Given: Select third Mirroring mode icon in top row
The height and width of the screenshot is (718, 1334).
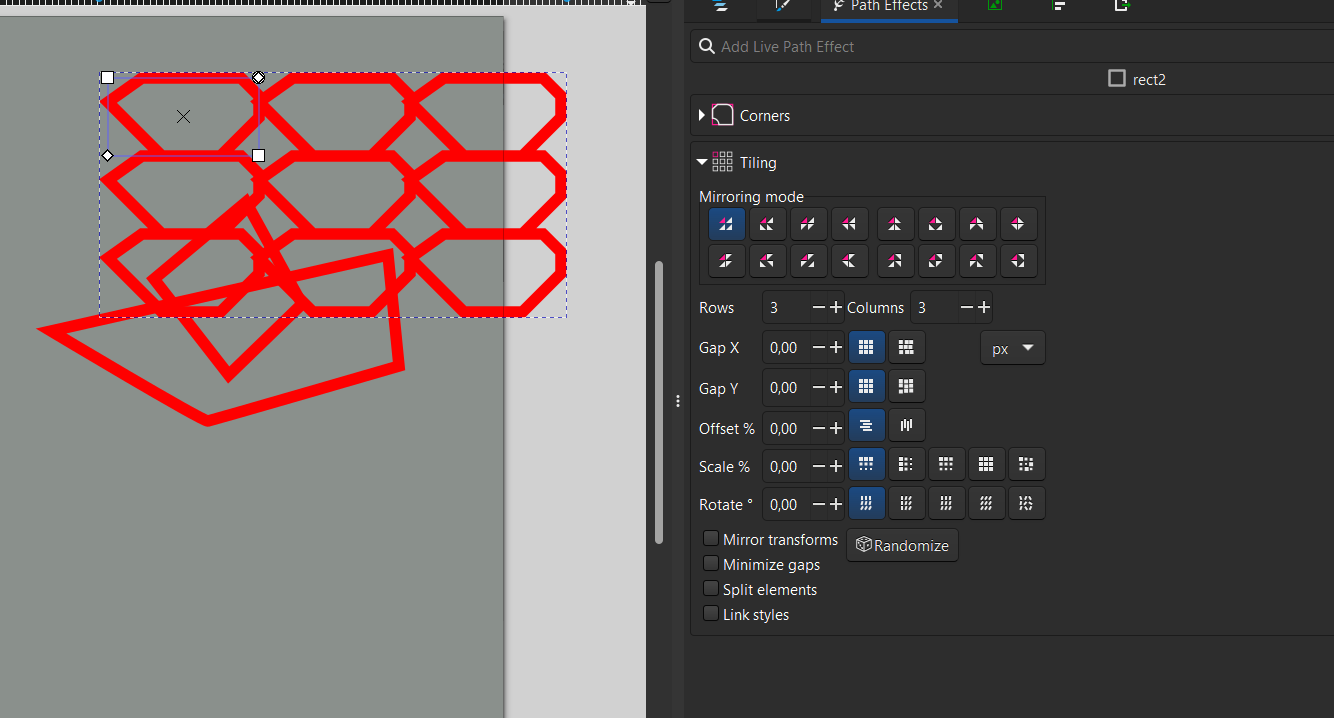Looking at the screenshot, I should click(x=808, y=224).
